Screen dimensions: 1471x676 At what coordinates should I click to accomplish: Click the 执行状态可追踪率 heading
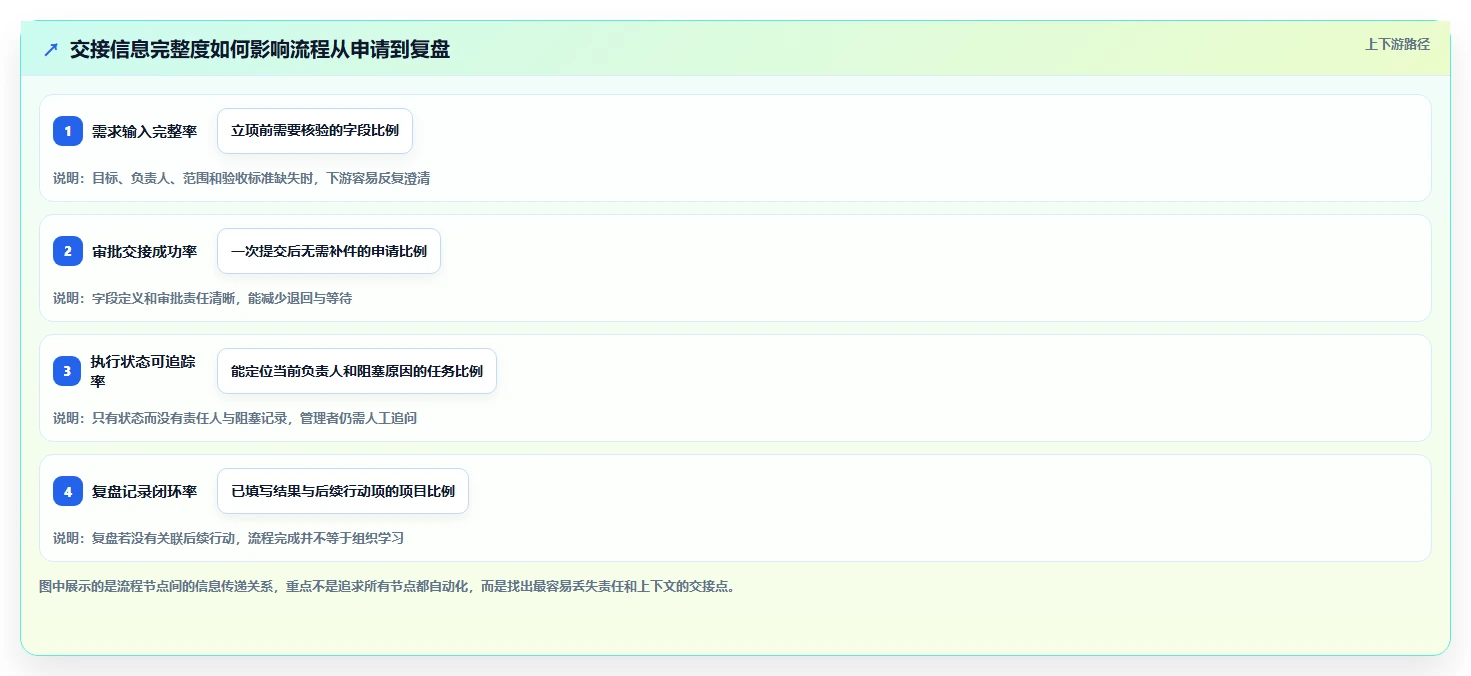pyautogui.click(x=144, y=371)
